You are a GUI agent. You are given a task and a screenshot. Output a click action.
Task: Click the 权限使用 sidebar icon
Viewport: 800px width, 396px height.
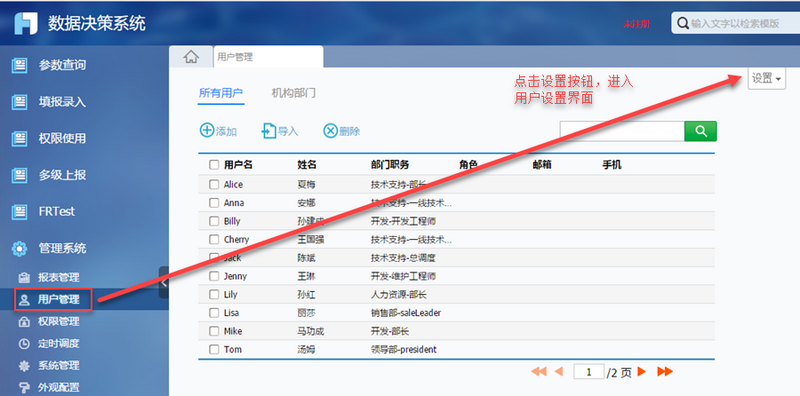tap(19, 139)
